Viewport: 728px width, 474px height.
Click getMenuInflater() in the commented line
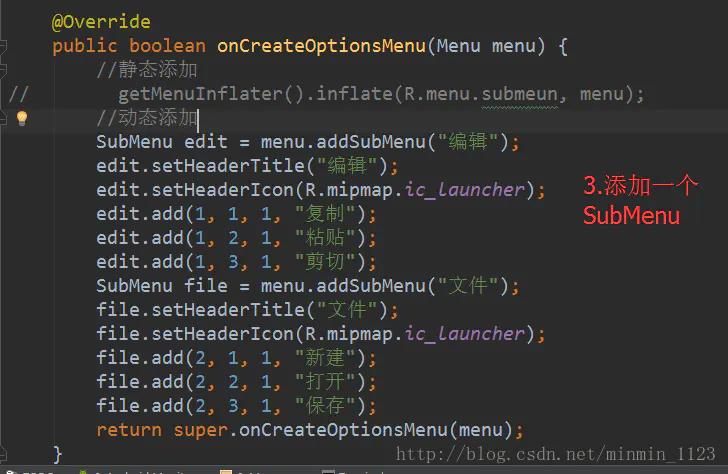[x=211, y=94]
